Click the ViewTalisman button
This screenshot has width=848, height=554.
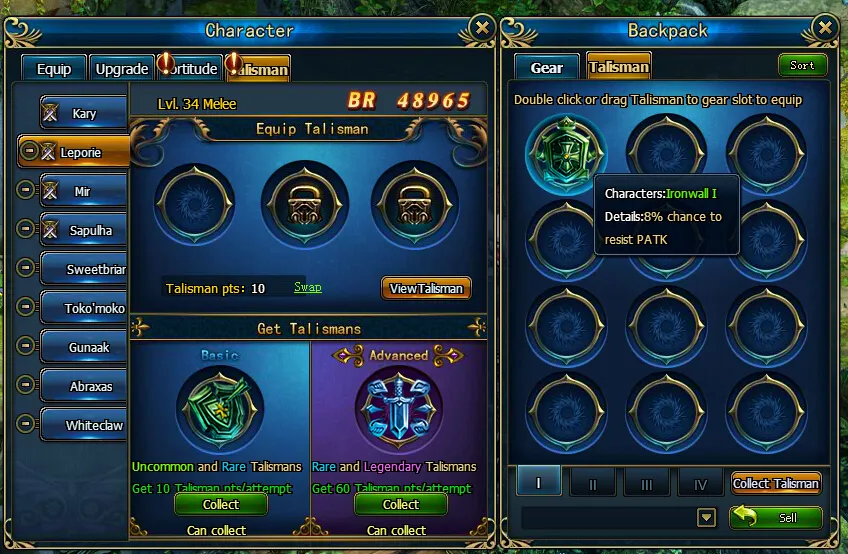(426, 288)
